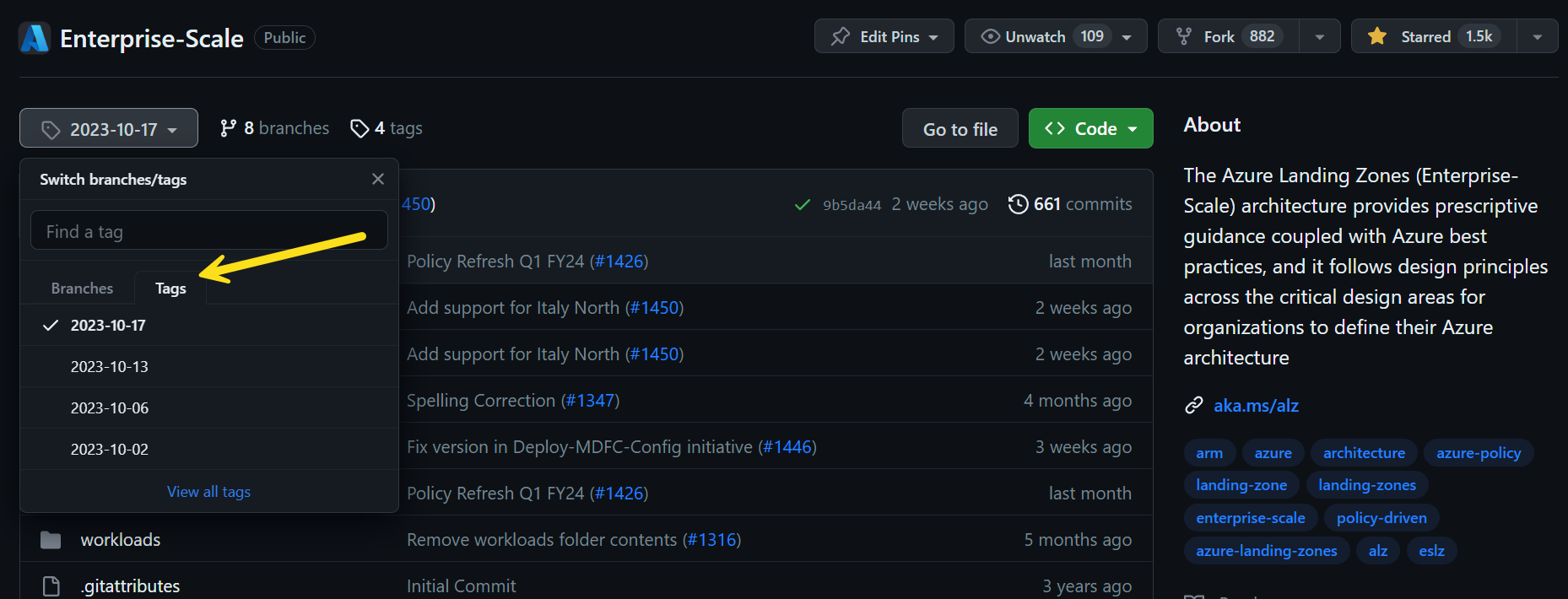The width and height of the screenshot is (1568, 599).
Task: Click the Initial Commit message
Action: [x=461, y=586]
